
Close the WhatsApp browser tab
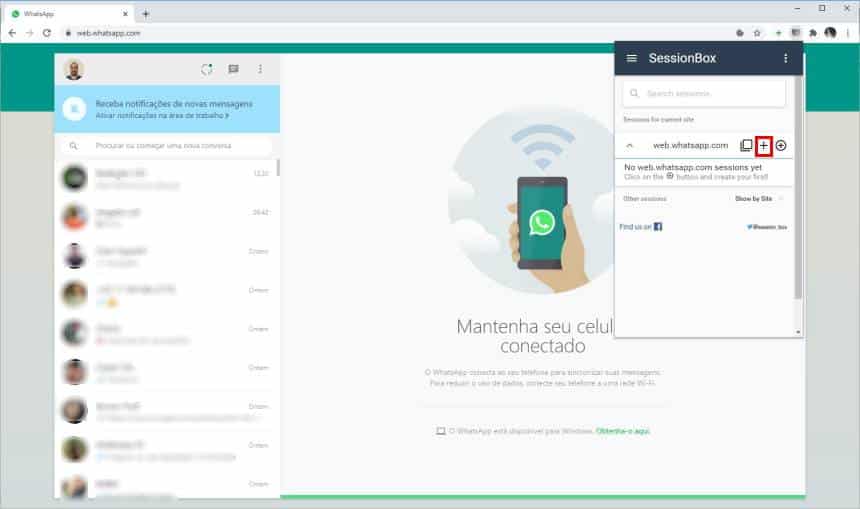125,14
